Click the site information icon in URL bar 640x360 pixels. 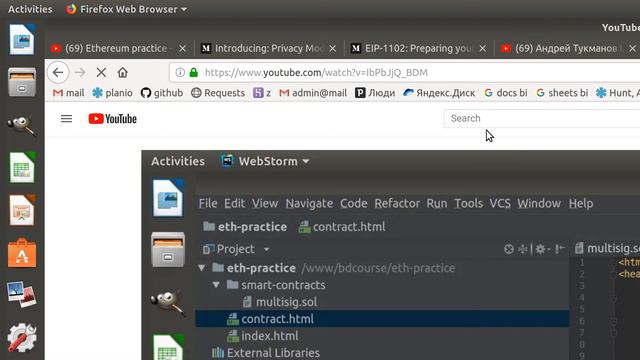(180, 72)
